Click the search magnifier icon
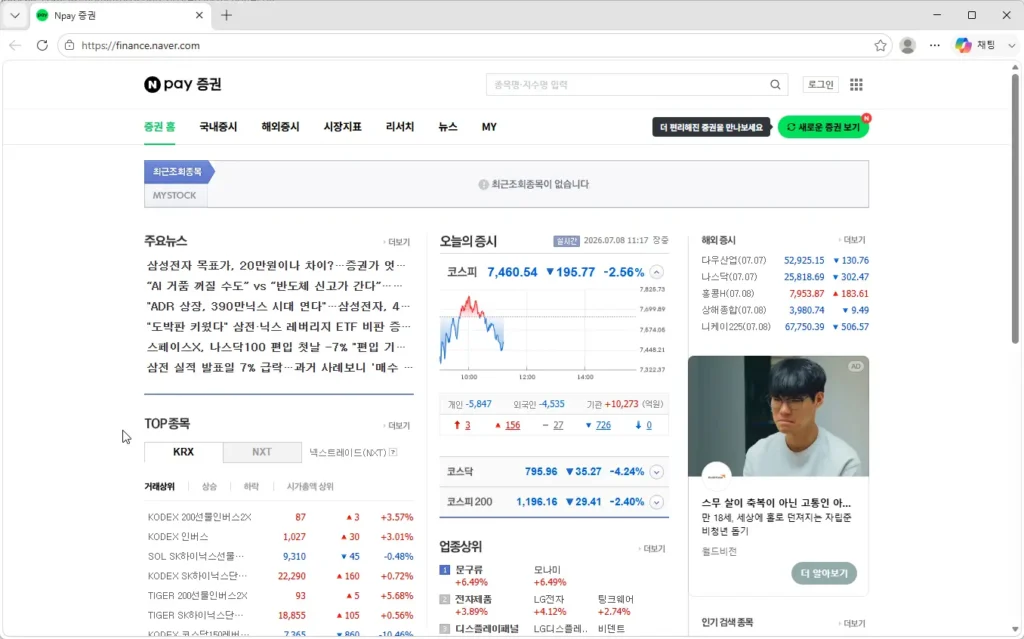The image size is (1024, 639). click(x=775, y=84)
